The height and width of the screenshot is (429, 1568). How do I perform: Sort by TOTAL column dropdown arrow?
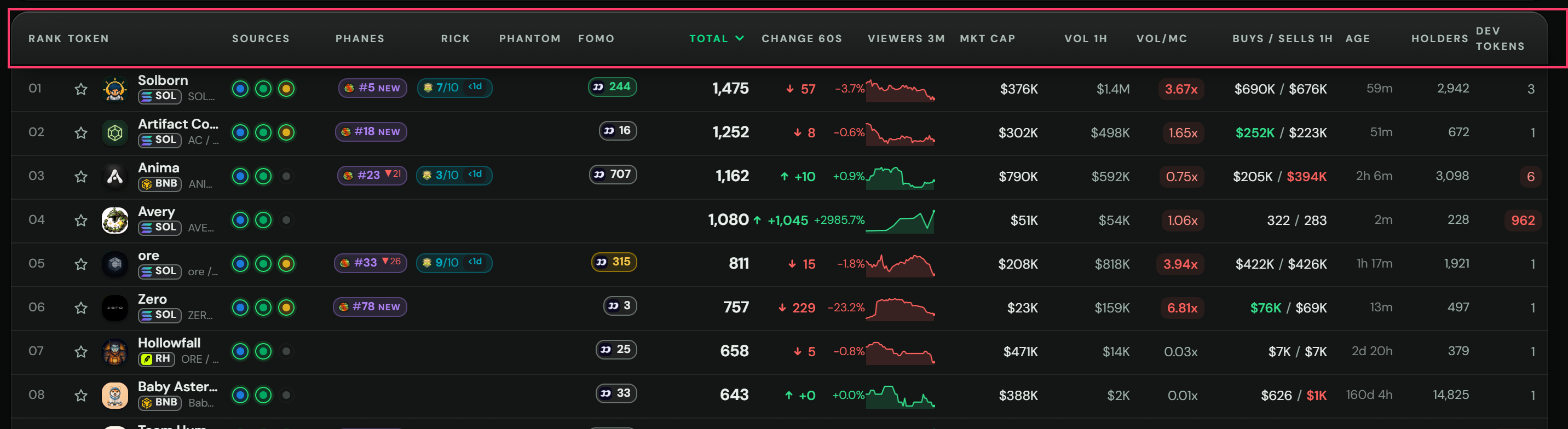(740, 38)
